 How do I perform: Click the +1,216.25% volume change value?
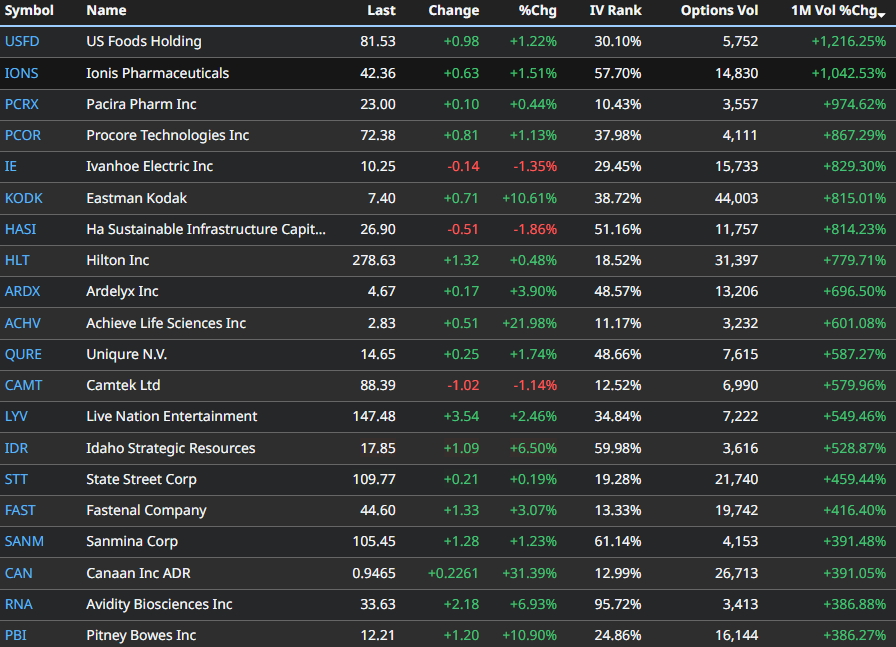point(849,41)
